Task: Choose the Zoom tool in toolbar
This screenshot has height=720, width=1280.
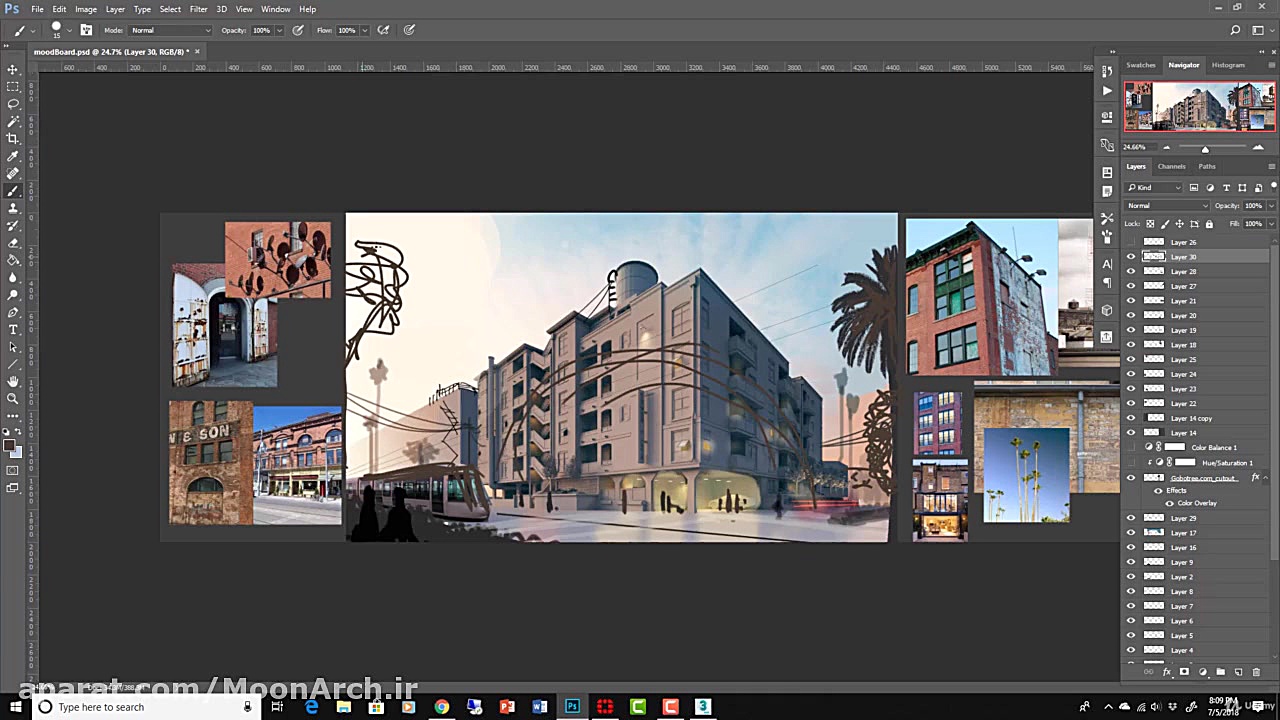Action: point(13,398)
